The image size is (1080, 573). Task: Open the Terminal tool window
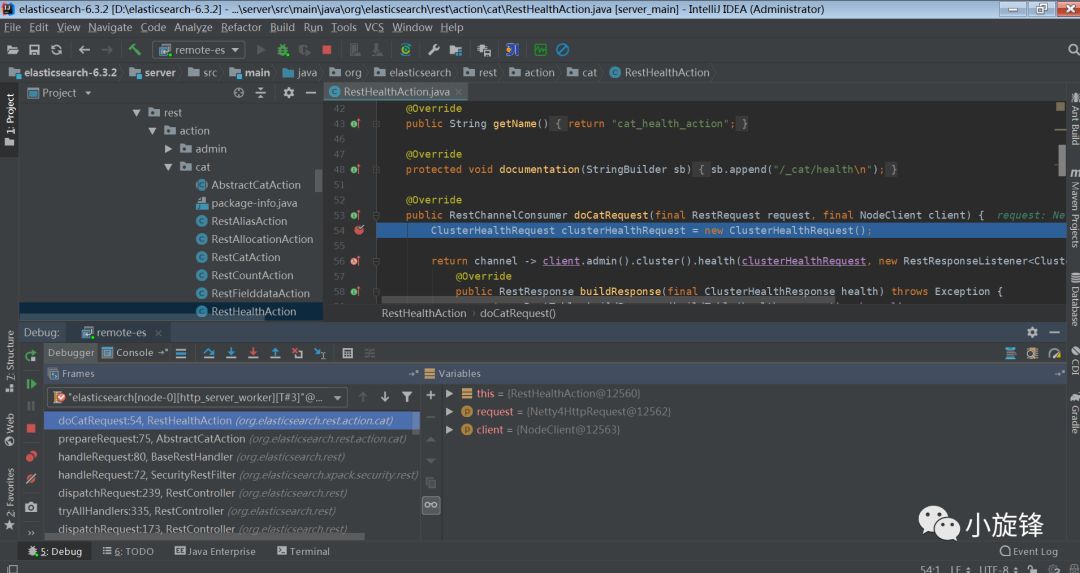click(x=303, y=551)
